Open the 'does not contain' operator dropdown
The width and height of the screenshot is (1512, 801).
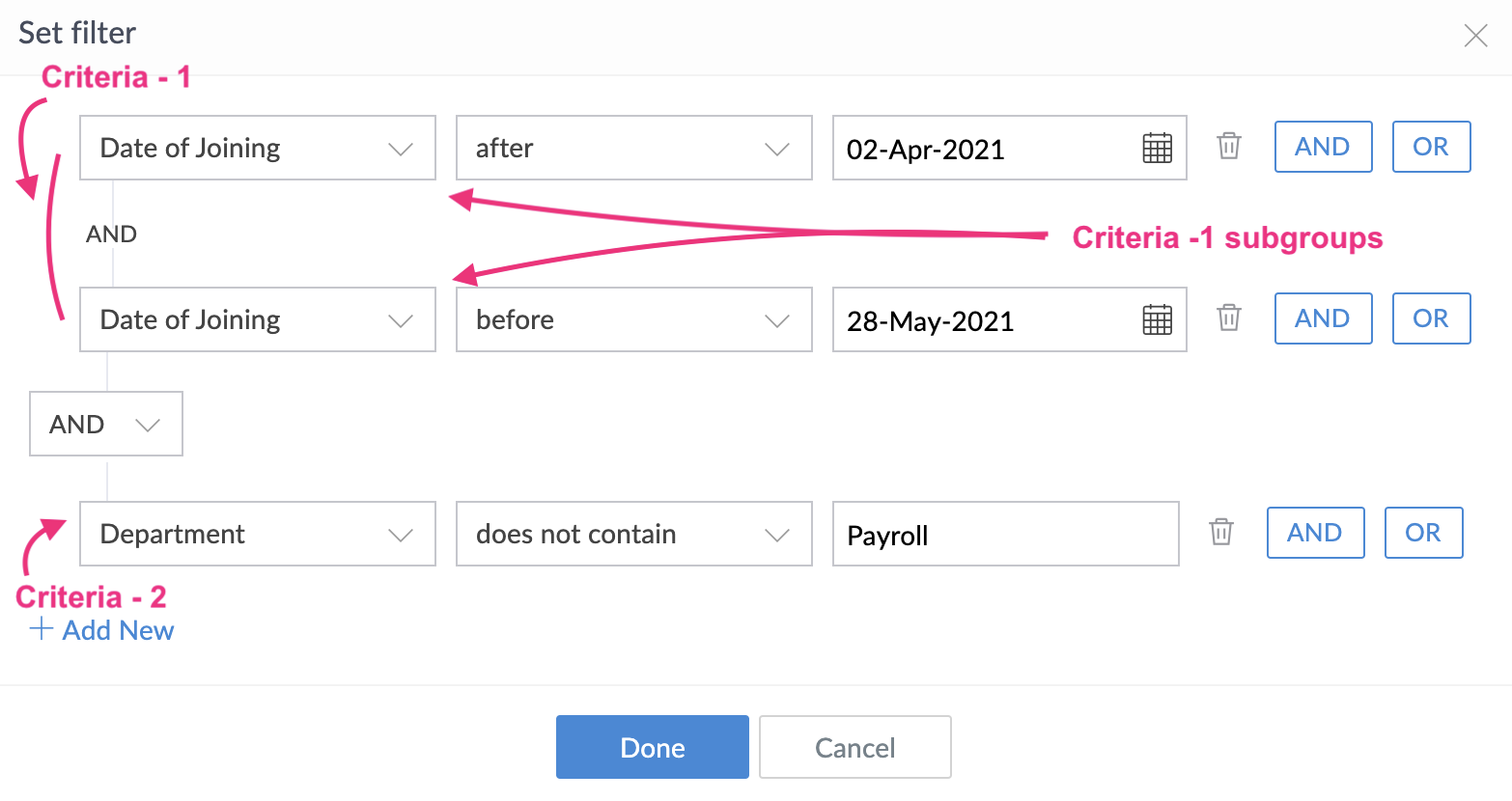pos(633,535)
